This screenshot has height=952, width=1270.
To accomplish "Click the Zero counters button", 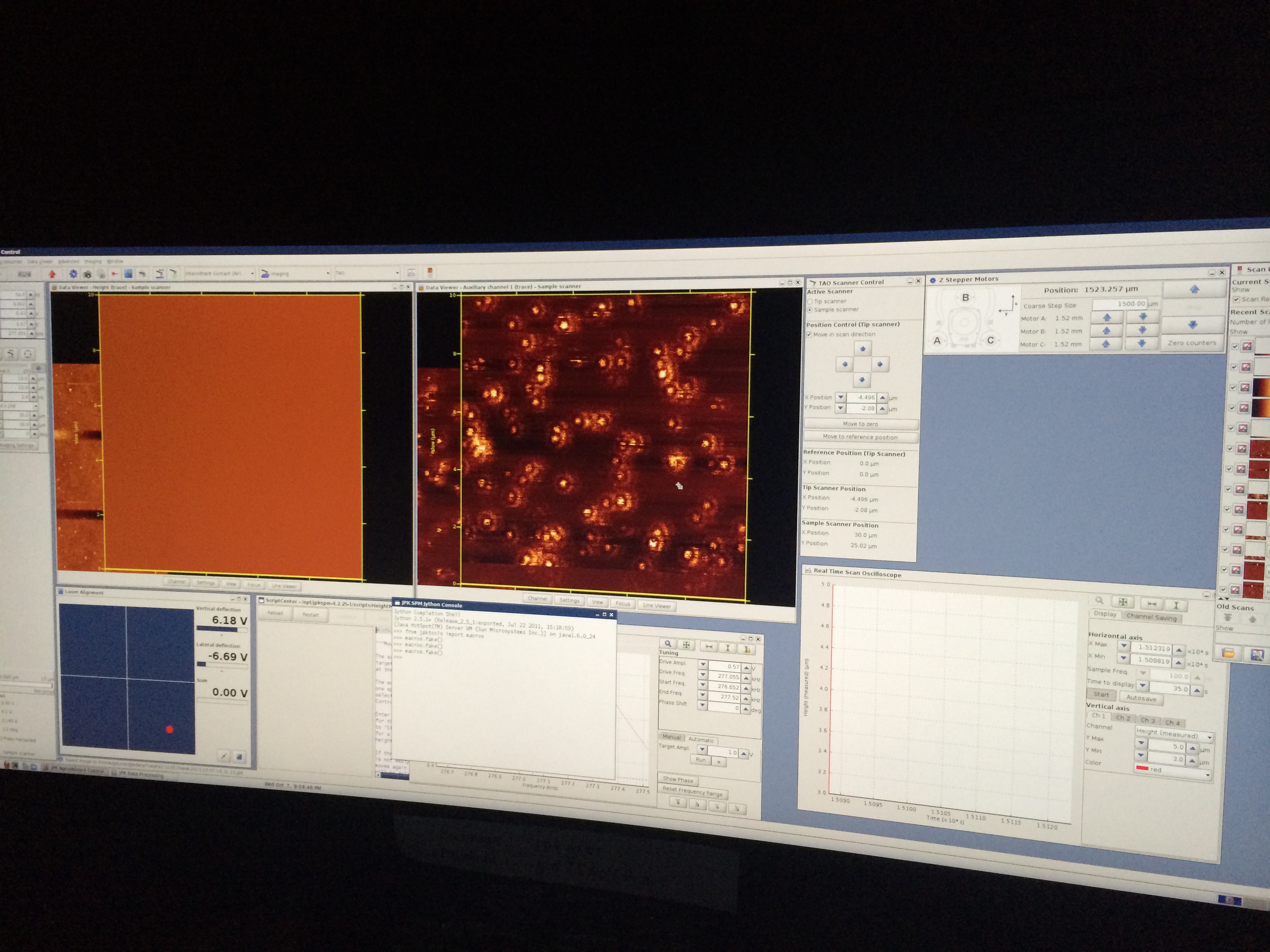I will click(x=1192, y=343).
